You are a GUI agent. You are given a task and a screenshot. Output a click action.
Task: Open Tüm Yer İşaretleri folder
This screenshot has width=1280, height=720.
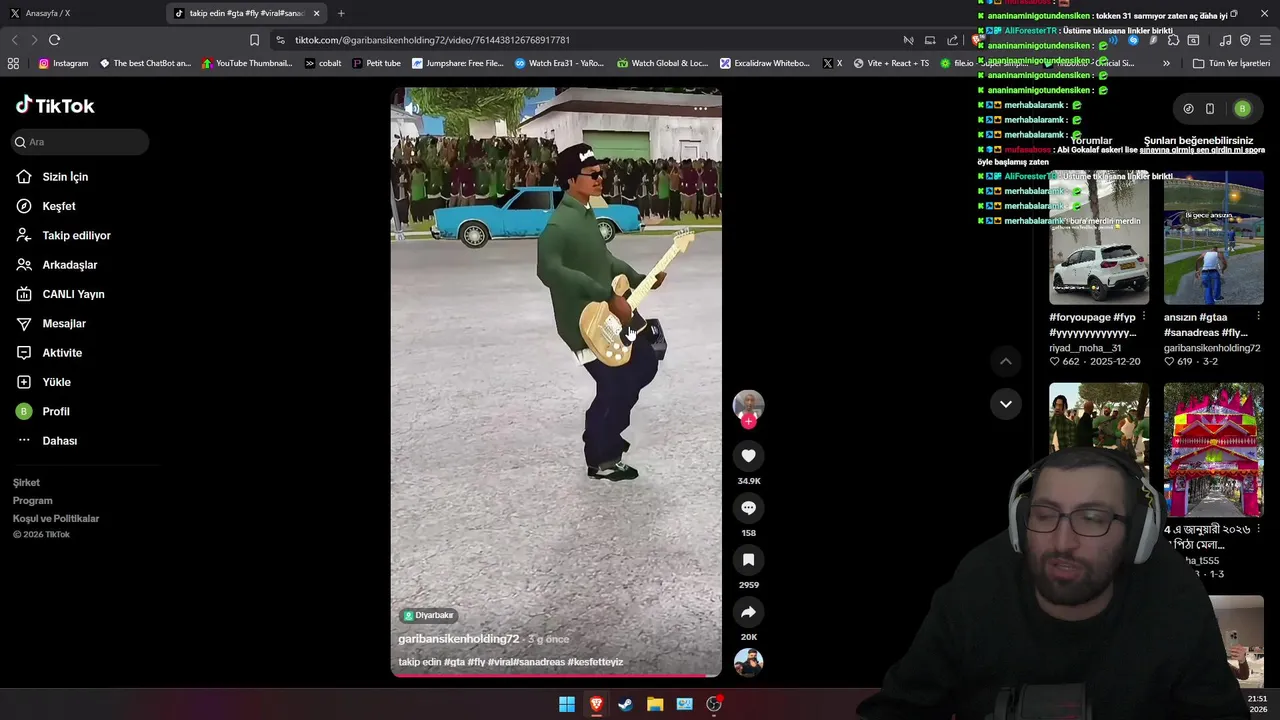tap(1231, 63)
